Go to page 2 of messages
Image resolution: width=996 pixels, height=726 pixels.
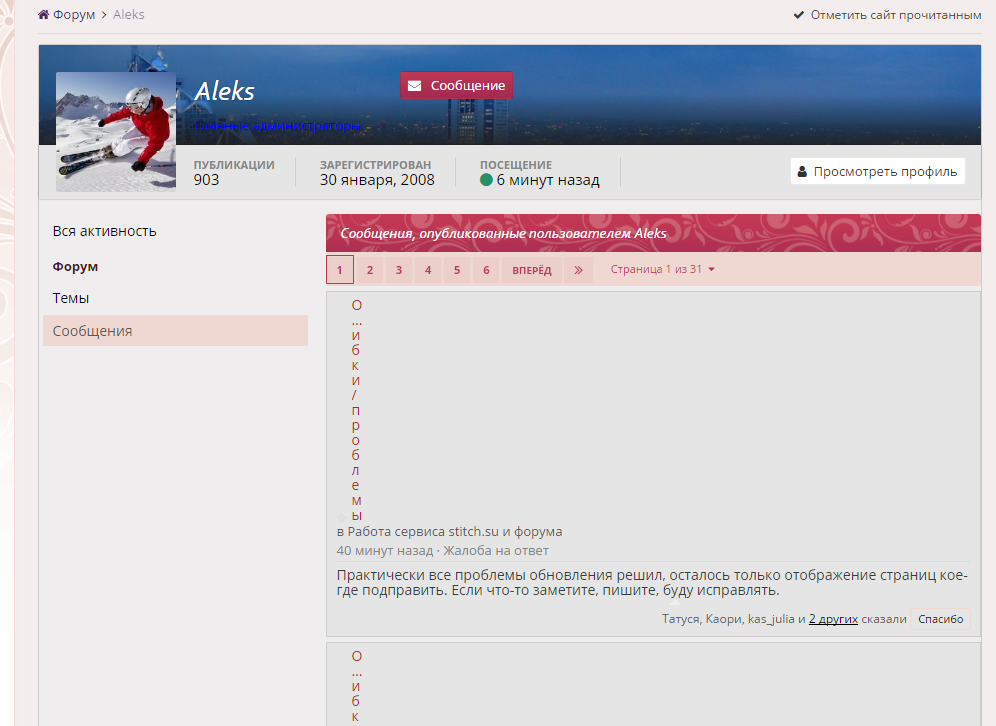[369, 270]
